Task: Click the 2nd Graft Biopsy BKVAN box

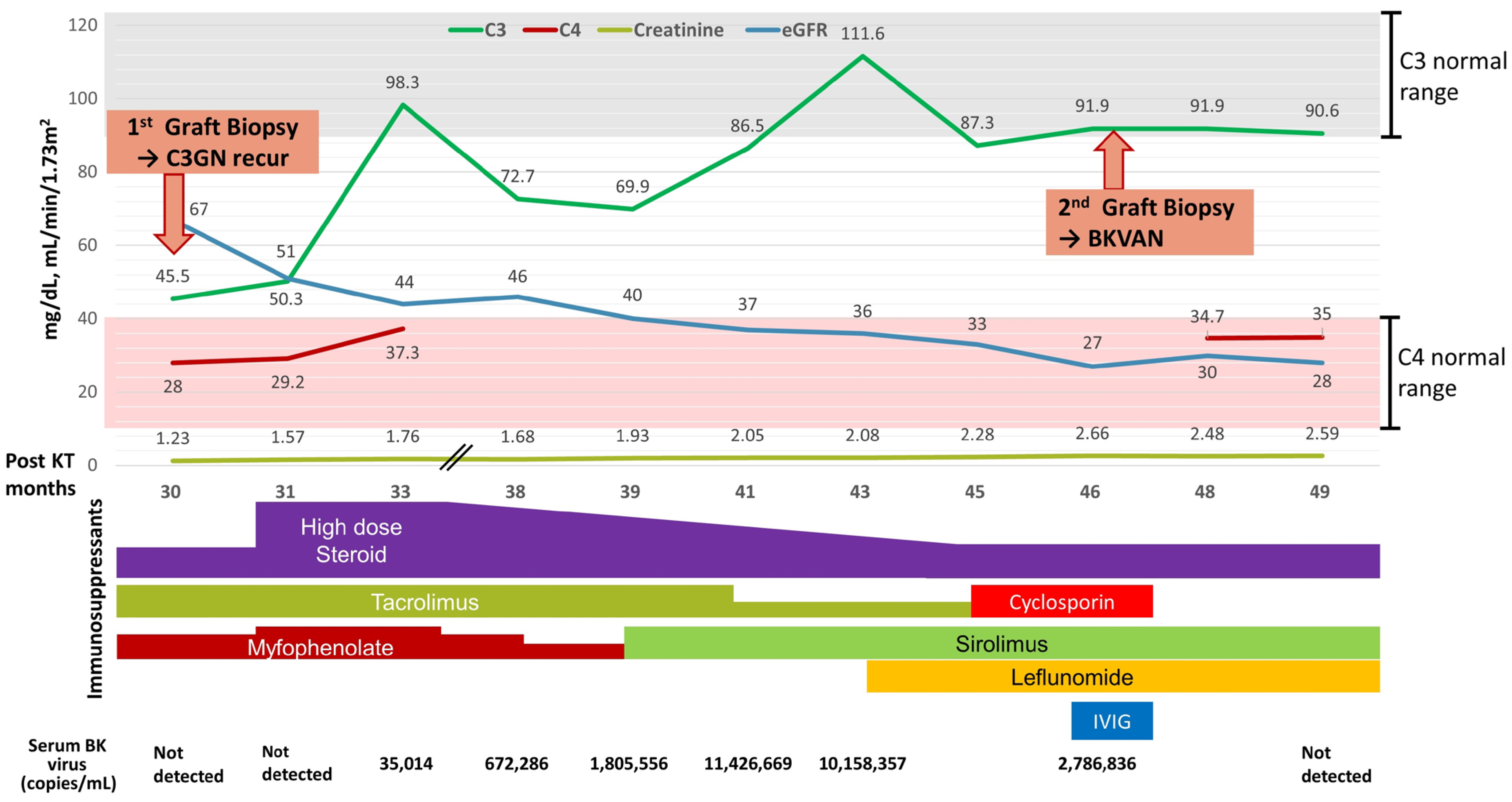Action: coord(1149,222)
